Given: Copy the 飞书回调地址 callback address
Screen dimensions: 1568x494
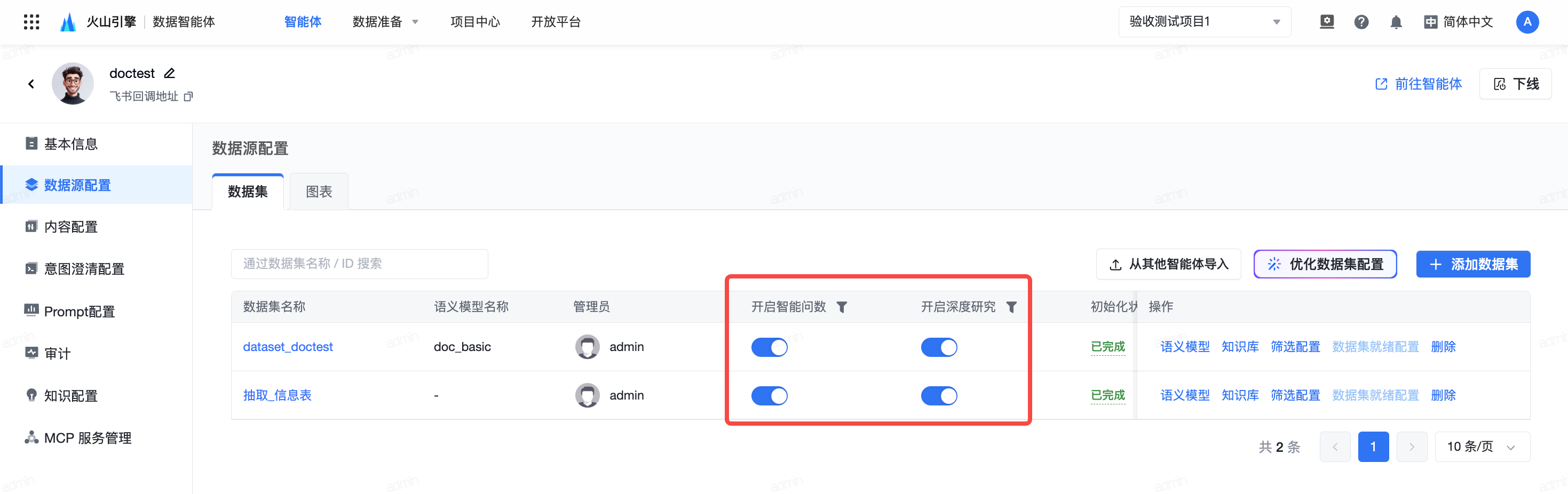Looking at the screenshot, I should click(189, 97).
